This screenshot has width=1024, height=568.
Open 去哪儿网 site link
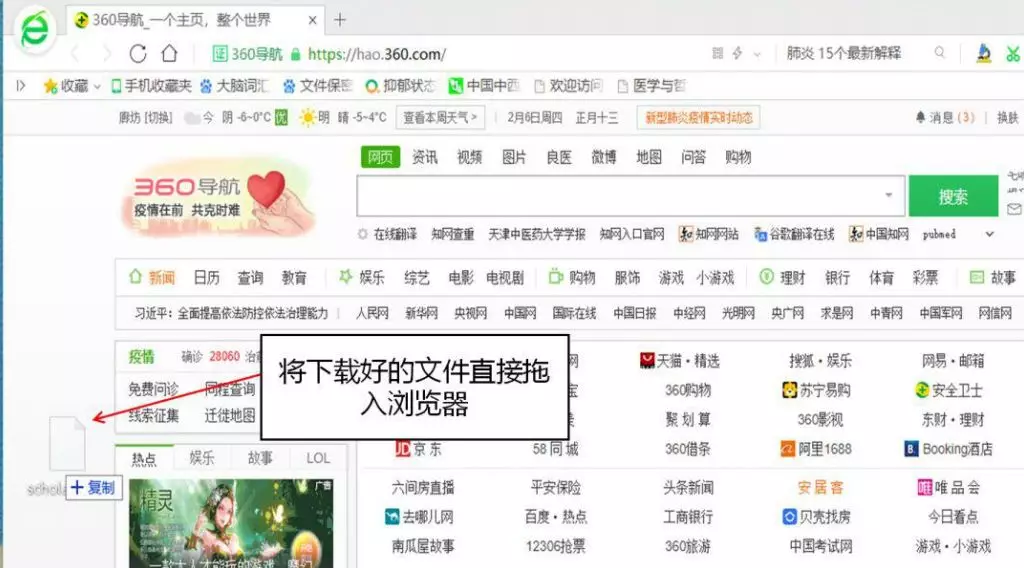coord(419,517)
